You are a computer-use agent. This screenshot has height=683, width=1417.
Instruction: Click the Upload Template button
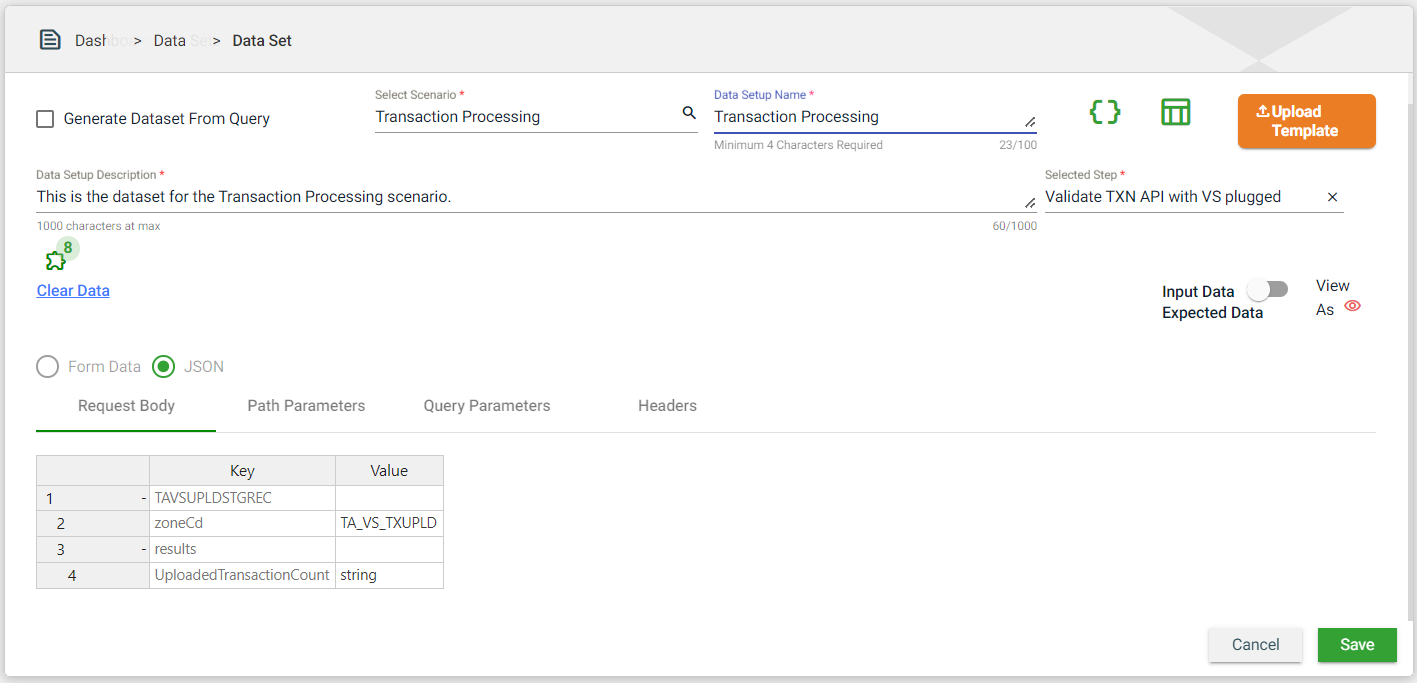1306,121
